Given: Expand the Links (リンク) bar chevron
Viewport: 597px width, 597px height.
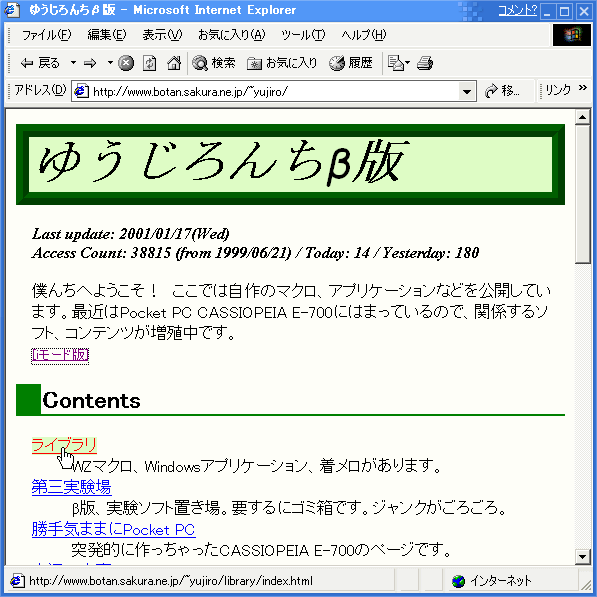Looking at the screenshot, I should 583,88.
